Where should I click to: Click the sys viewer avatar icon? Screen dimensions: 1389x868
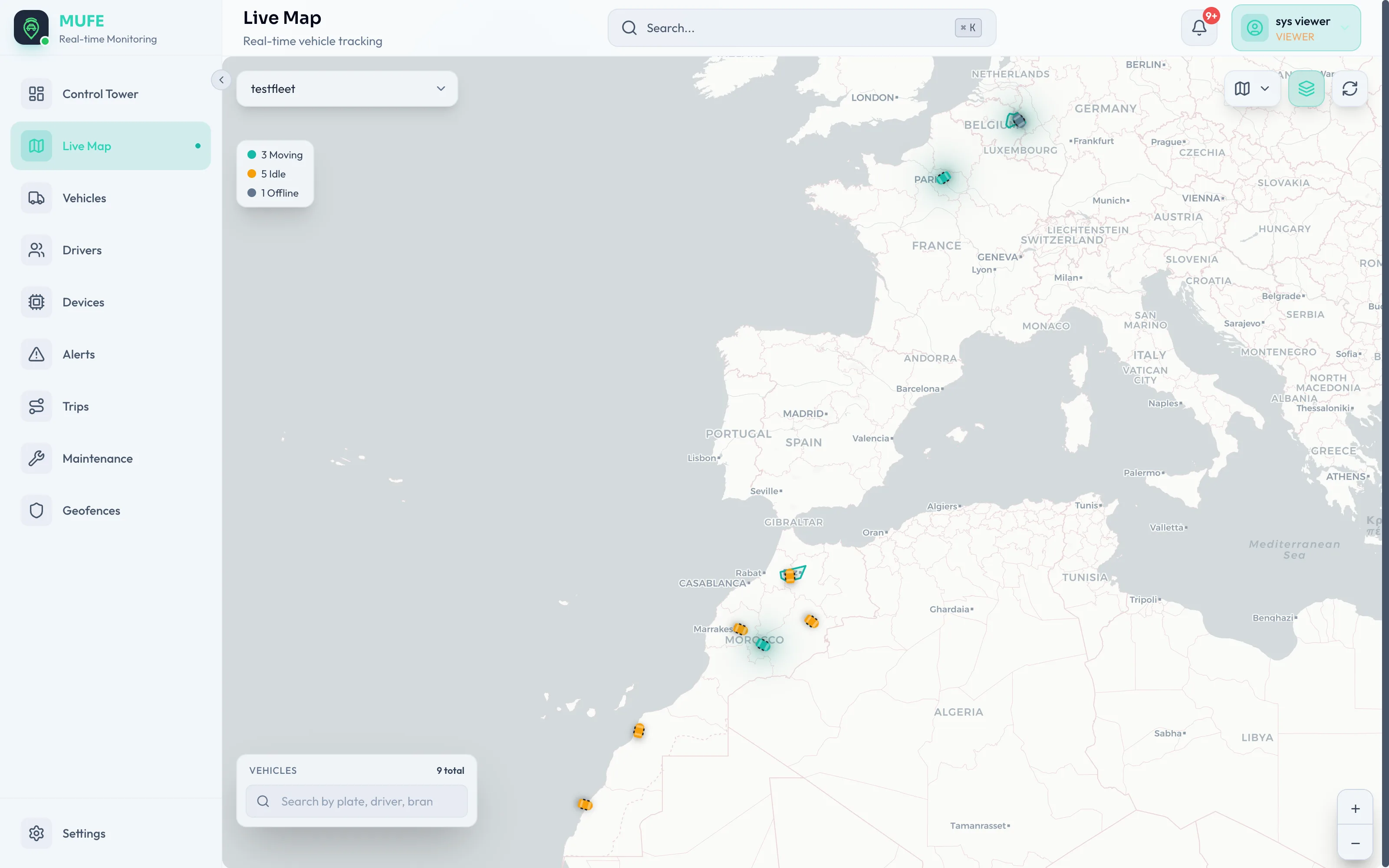tap(1255, 28)
